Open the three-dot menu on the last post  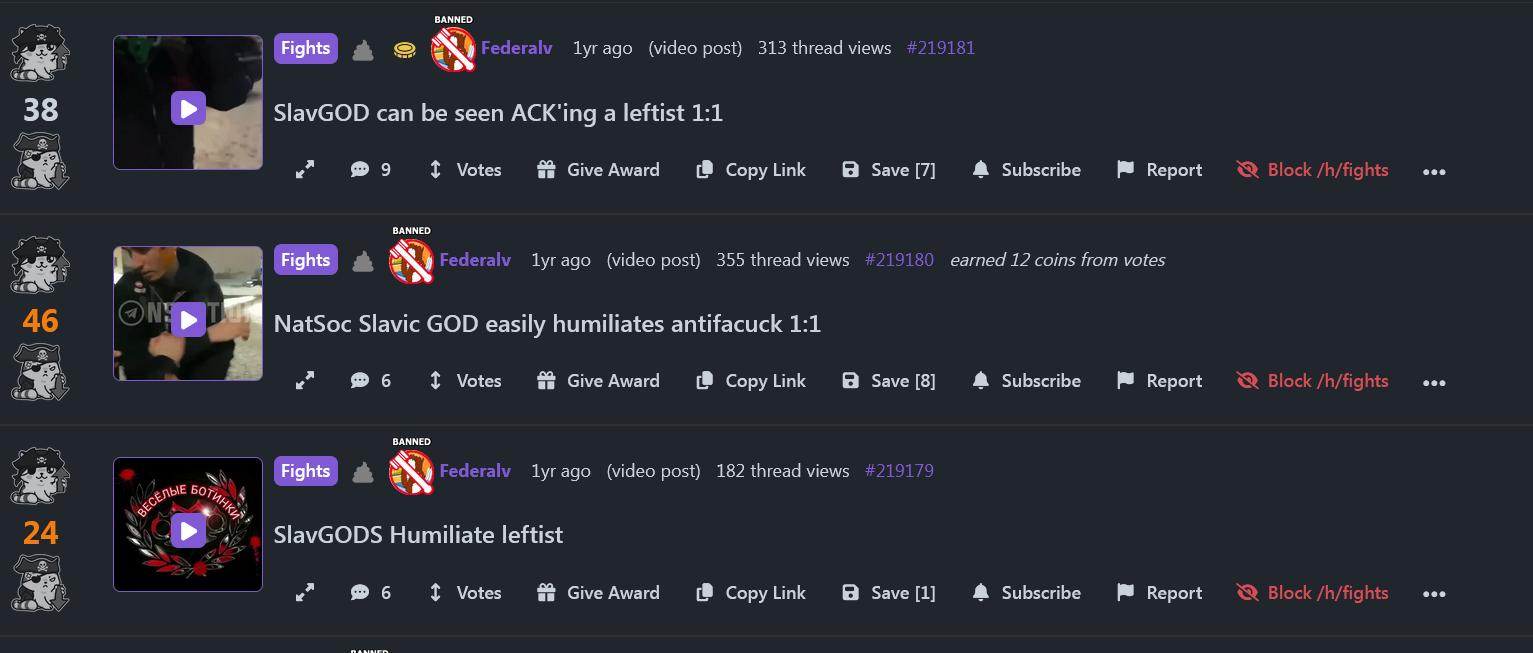pos(1434,594)
